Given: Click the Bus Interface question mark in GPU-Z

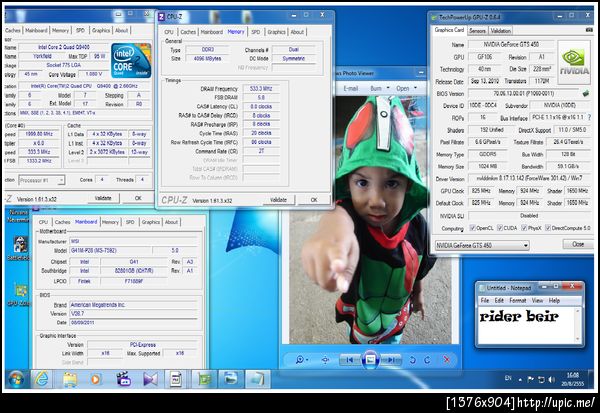Looking at the screenshot, I should pos(589,118).
